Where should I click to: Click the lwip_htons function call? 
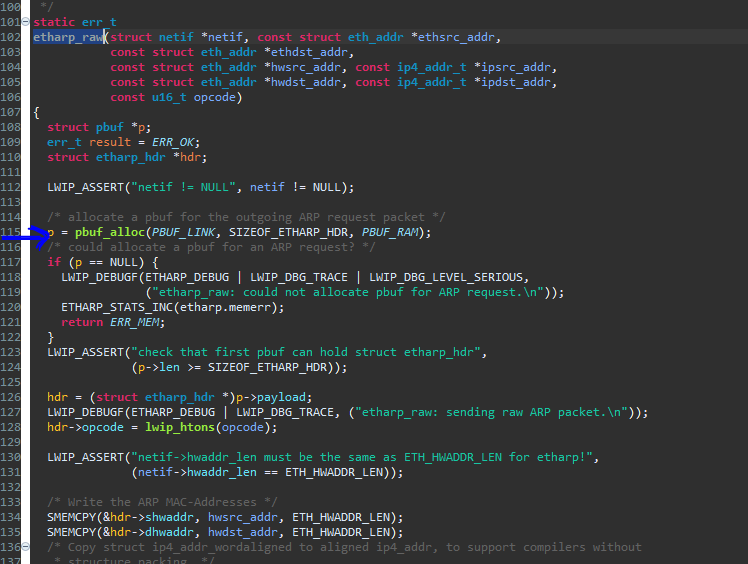click(x=180, y=428)
